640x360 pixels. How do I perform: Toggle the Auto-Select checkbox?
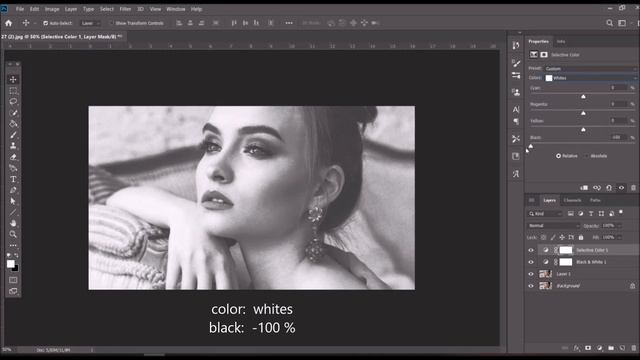[46, 23]
